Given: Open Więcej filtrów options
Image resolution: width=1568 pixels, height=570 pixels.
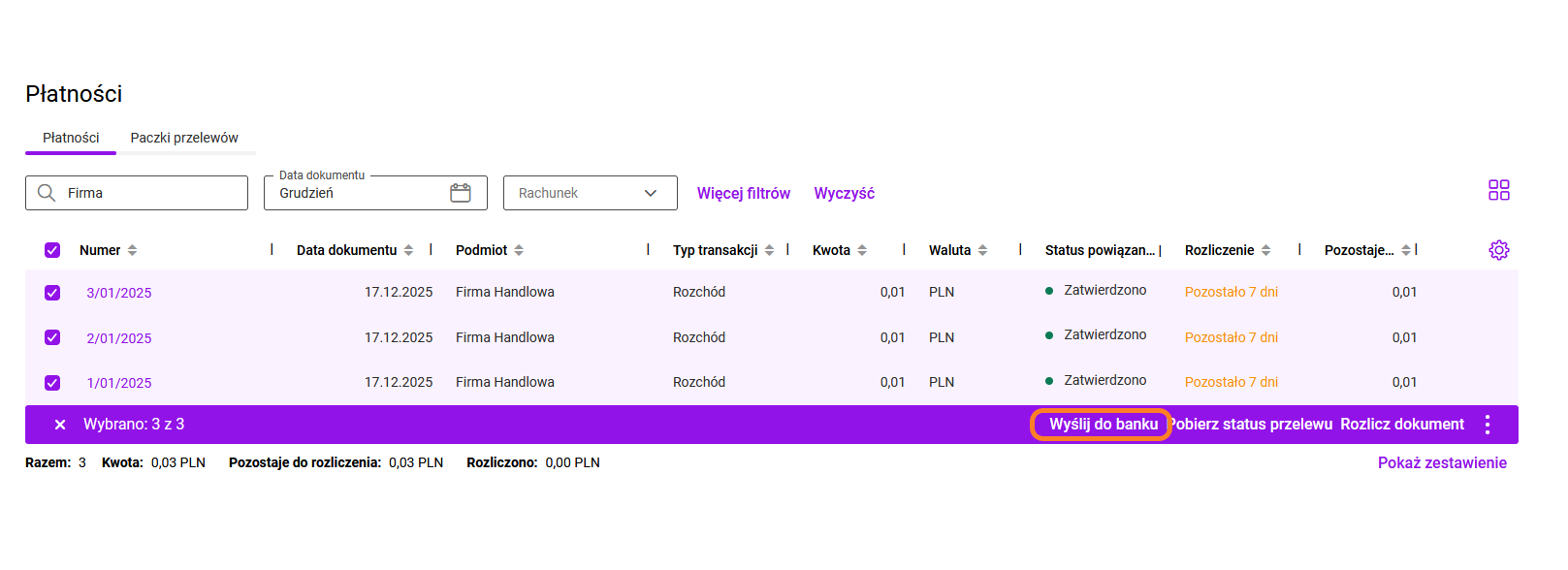Looking at the screenshot, I should tap(743, 193).
